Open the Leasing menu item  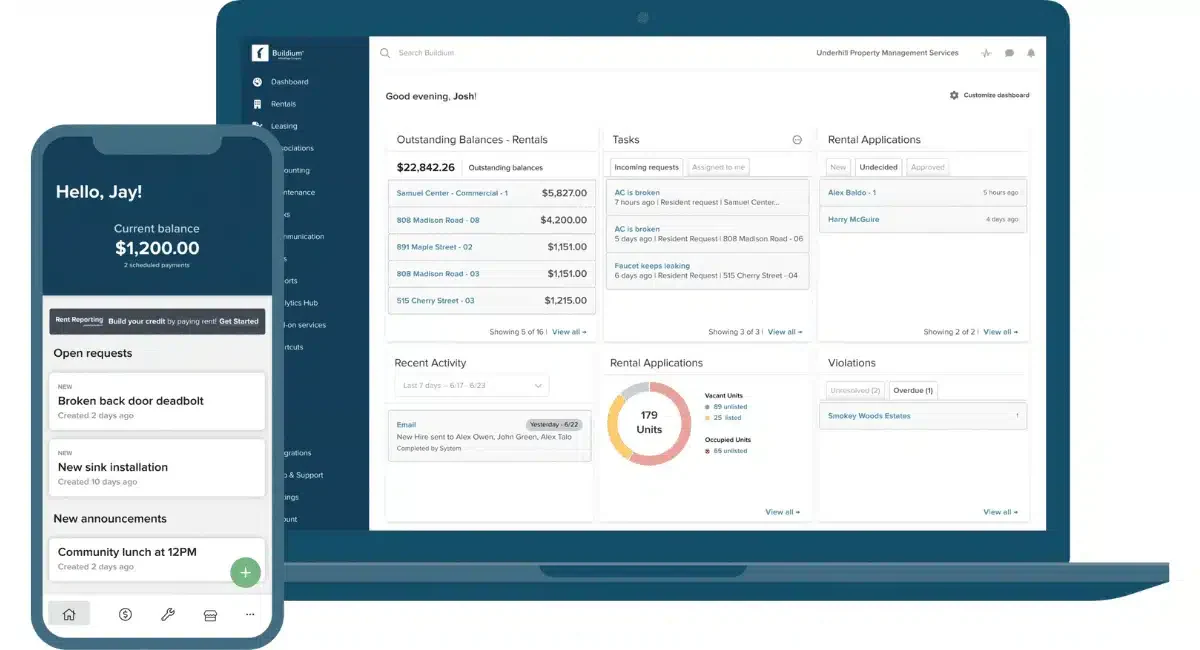(284, 126)
